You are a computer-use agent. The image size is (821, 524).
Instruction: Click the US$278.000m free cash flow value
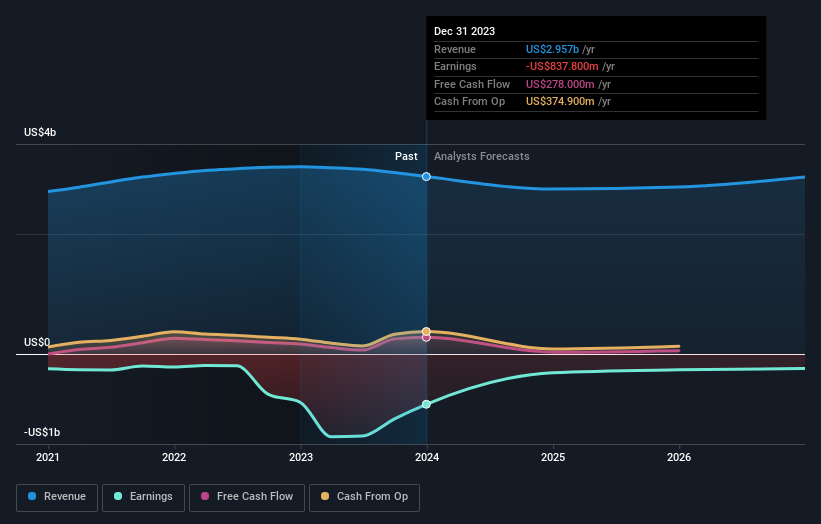point(560,84)
